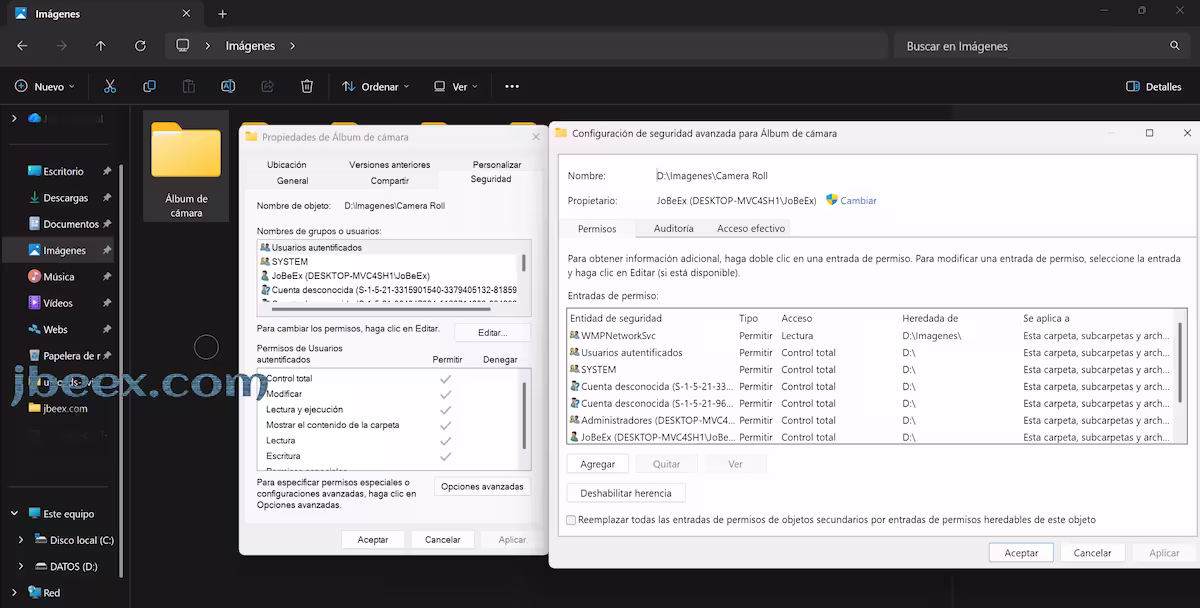
Task: Open Webs folder in the sidebar
Action: (55, 329)
